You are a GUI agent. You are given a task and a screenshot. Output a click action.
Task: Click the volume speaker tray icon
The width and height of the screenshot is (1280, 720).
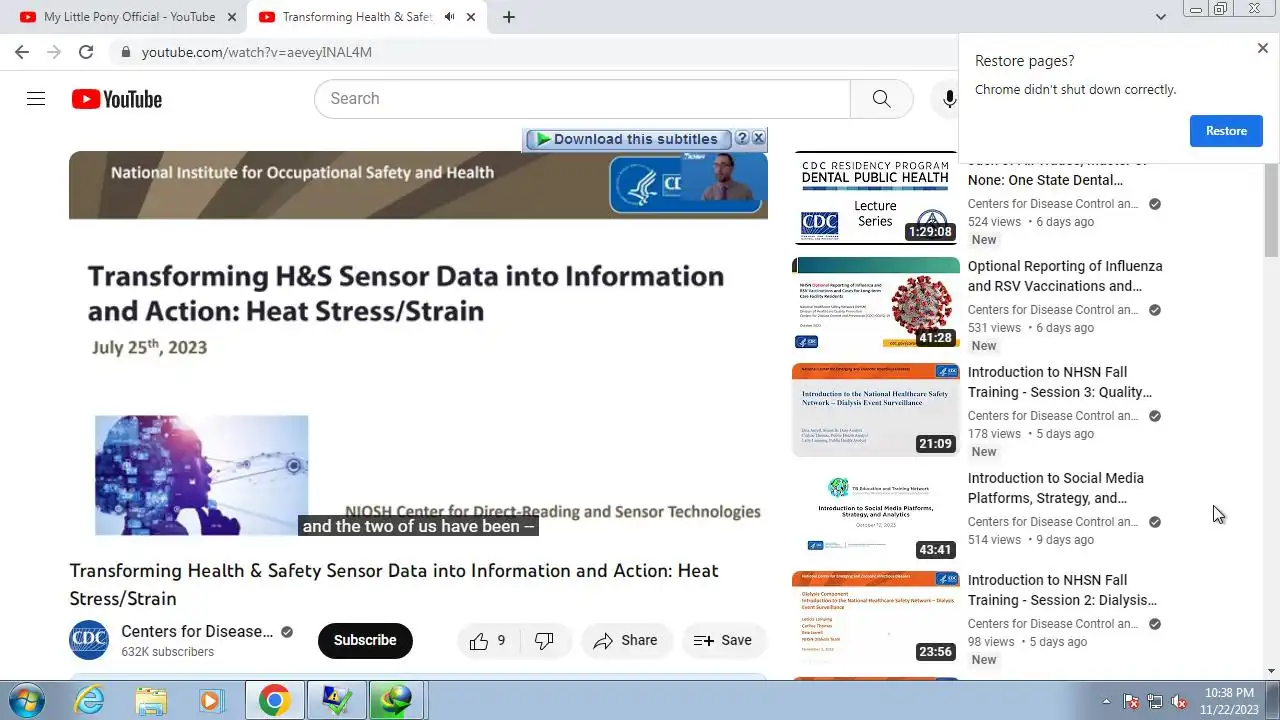tap(1179, 701)
